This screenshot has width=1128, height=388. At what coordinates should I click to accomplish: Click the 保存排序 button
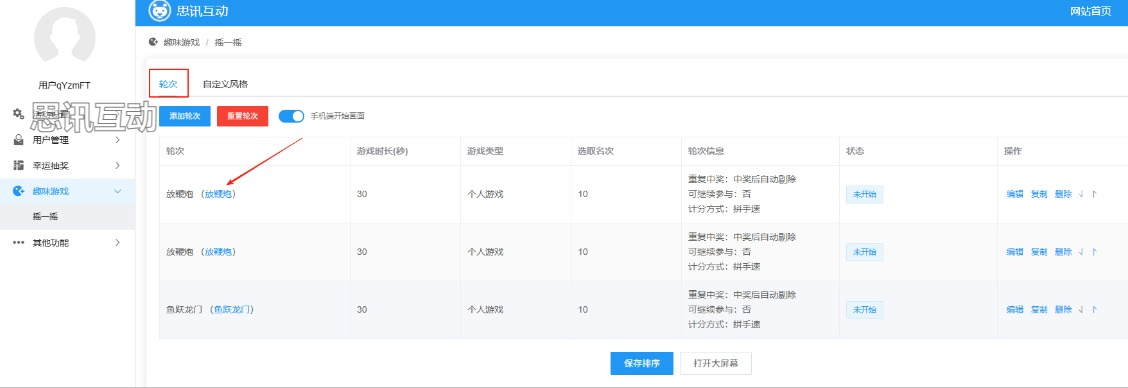click(x=642, y=364)
